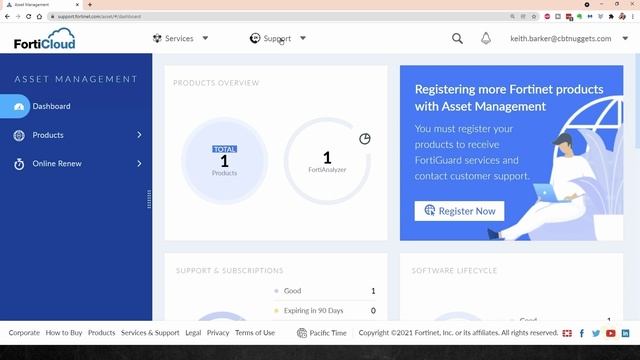Click the Pacific Time label
640x360 pixels.
click(328, 333)
